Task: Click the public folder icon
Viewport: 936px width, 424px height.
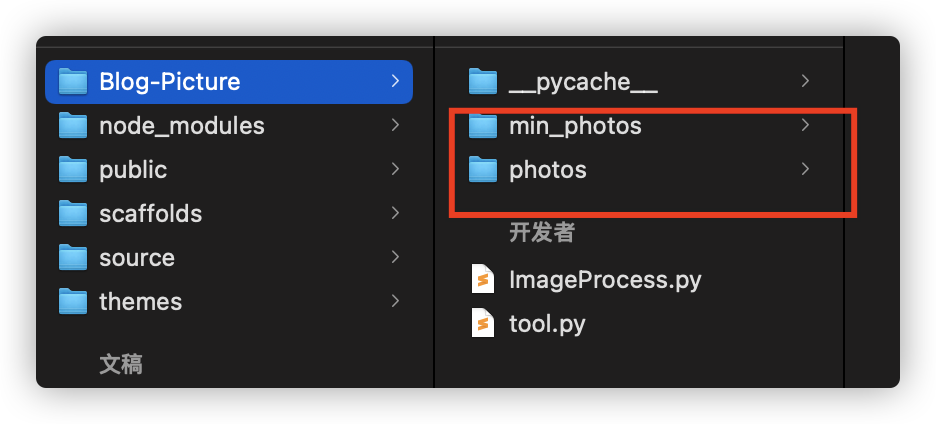Action: (x=73, y=170)
